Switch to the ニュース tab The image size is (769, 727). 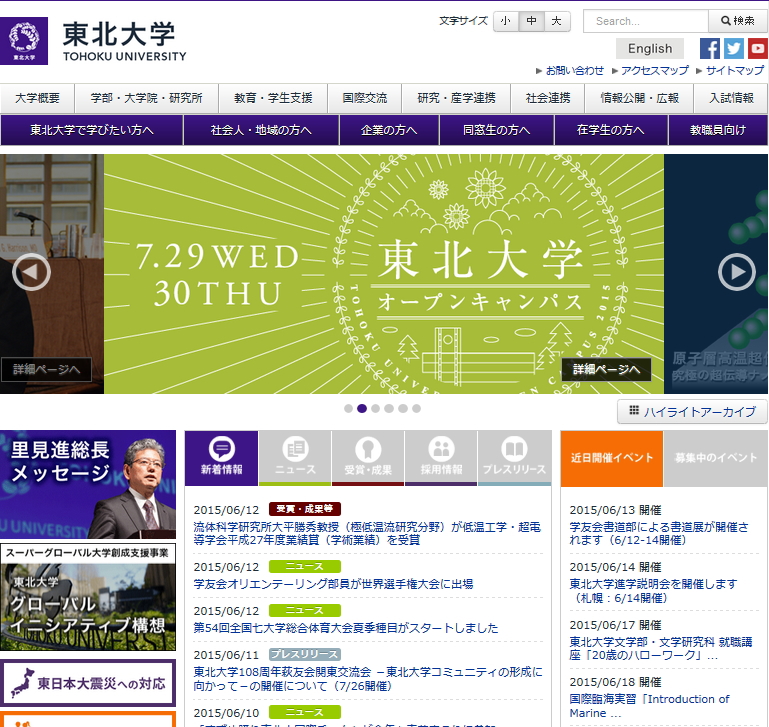(295, 457)
